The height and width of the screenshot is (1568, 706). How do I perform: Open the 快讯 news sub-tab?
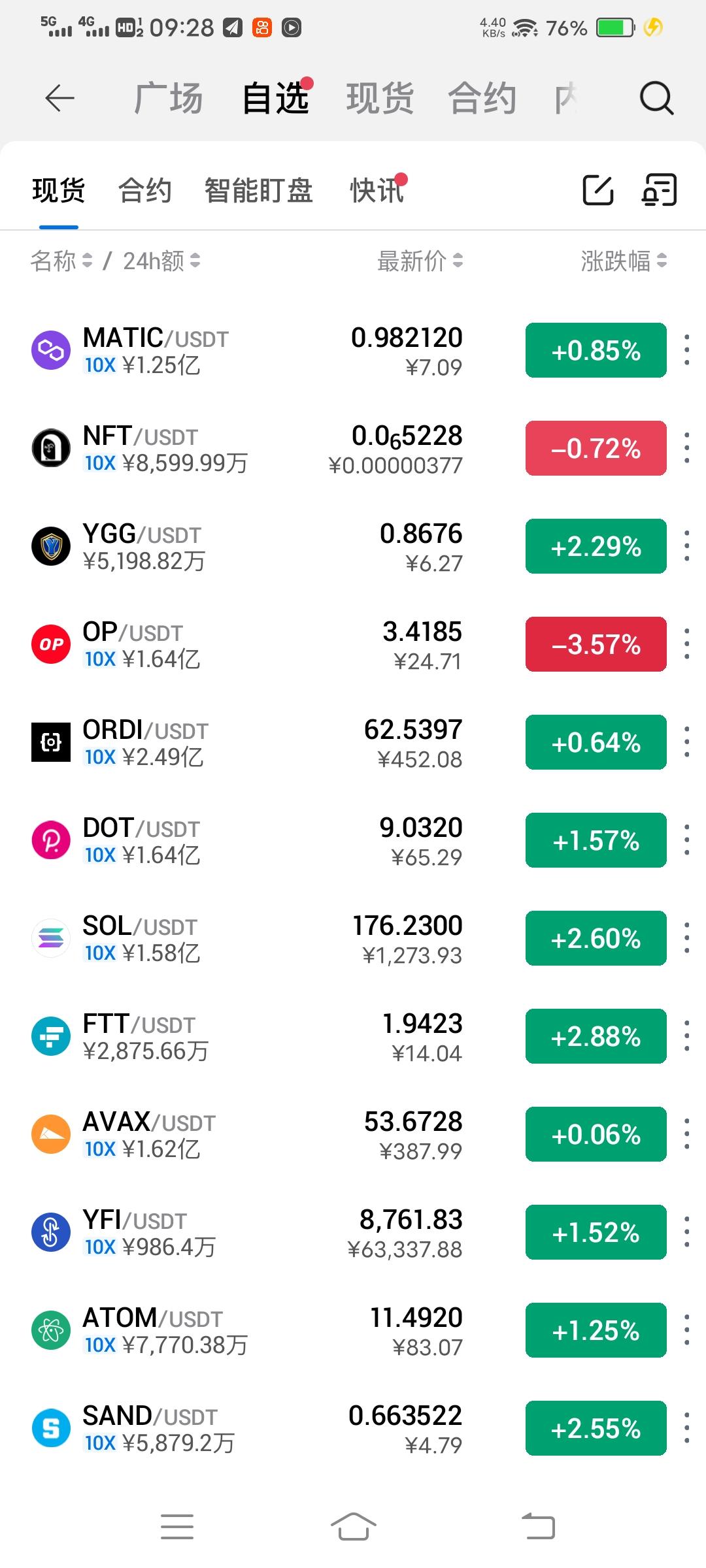[377, 191]
